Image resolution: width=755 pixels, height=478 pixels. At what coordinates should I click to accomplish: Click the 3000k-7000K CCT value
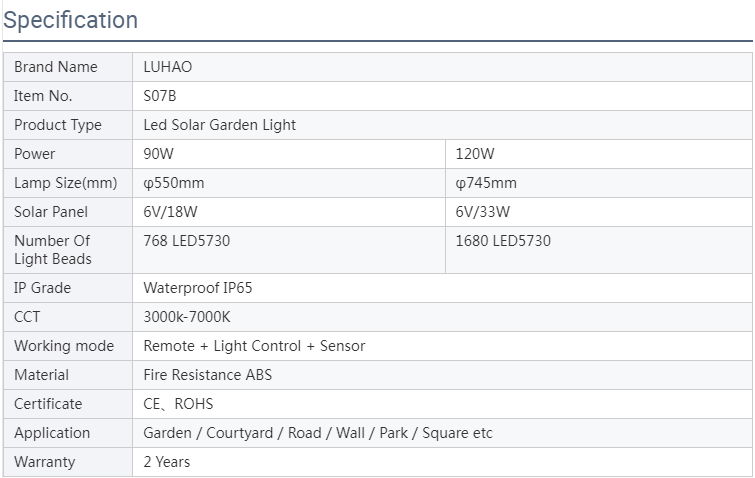click(x=187, y=317)
